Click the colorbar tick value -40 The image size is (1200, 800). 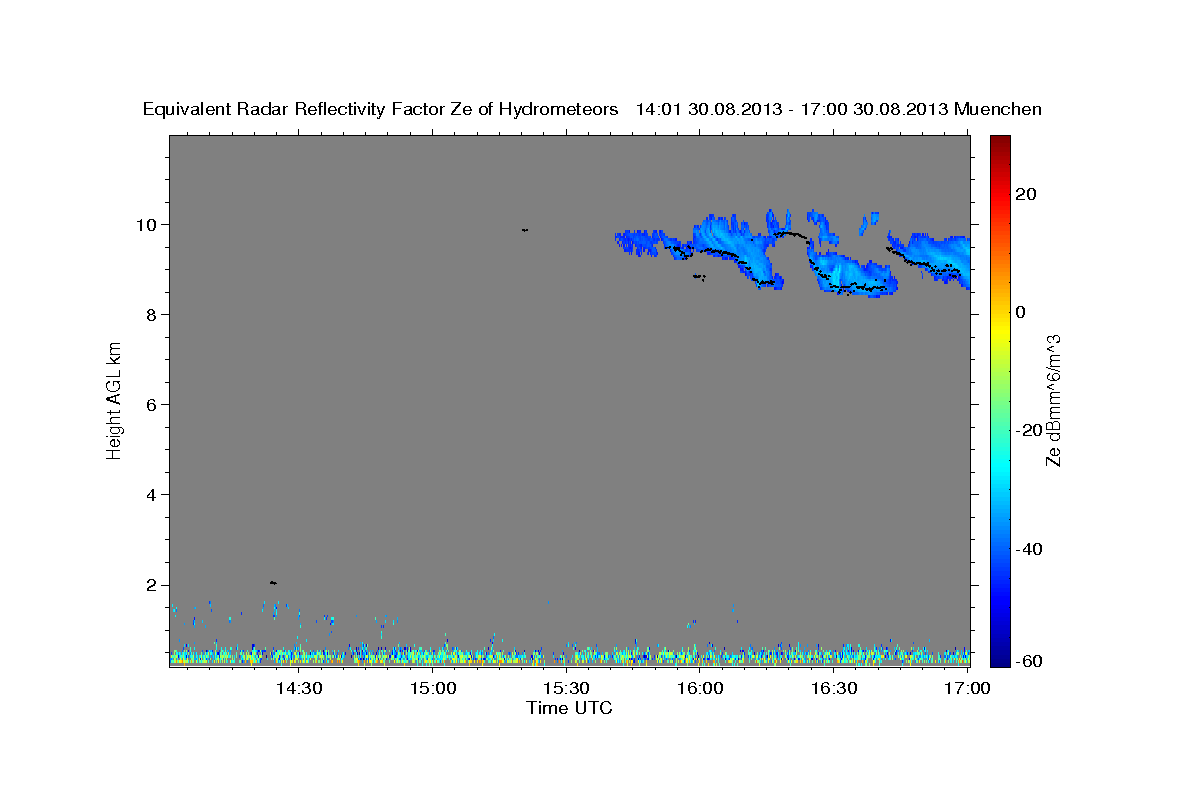tap(1031, 549)
